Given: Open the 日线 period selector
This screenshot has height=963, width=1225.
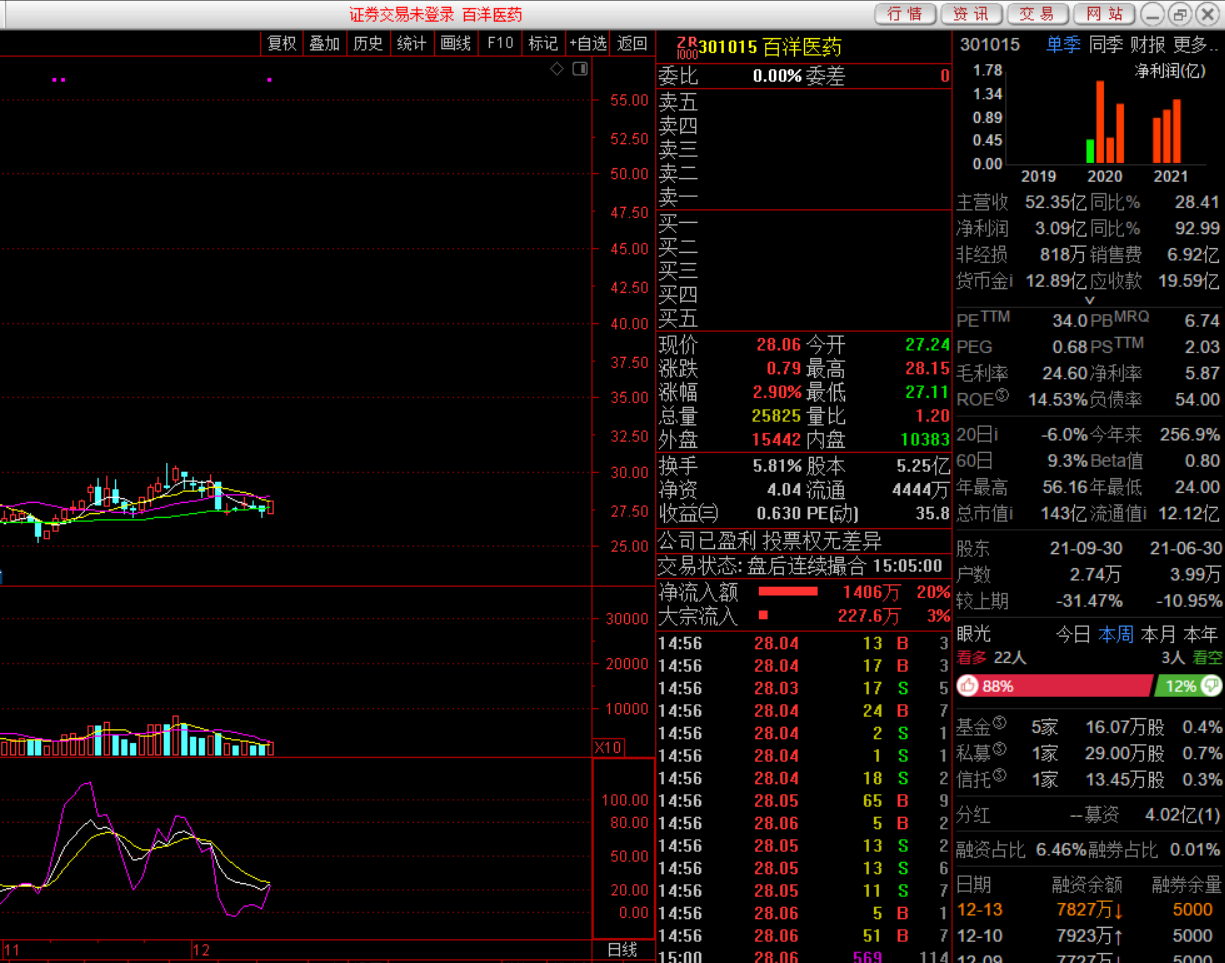Looking at the screenshot, I should click(622, 950).
